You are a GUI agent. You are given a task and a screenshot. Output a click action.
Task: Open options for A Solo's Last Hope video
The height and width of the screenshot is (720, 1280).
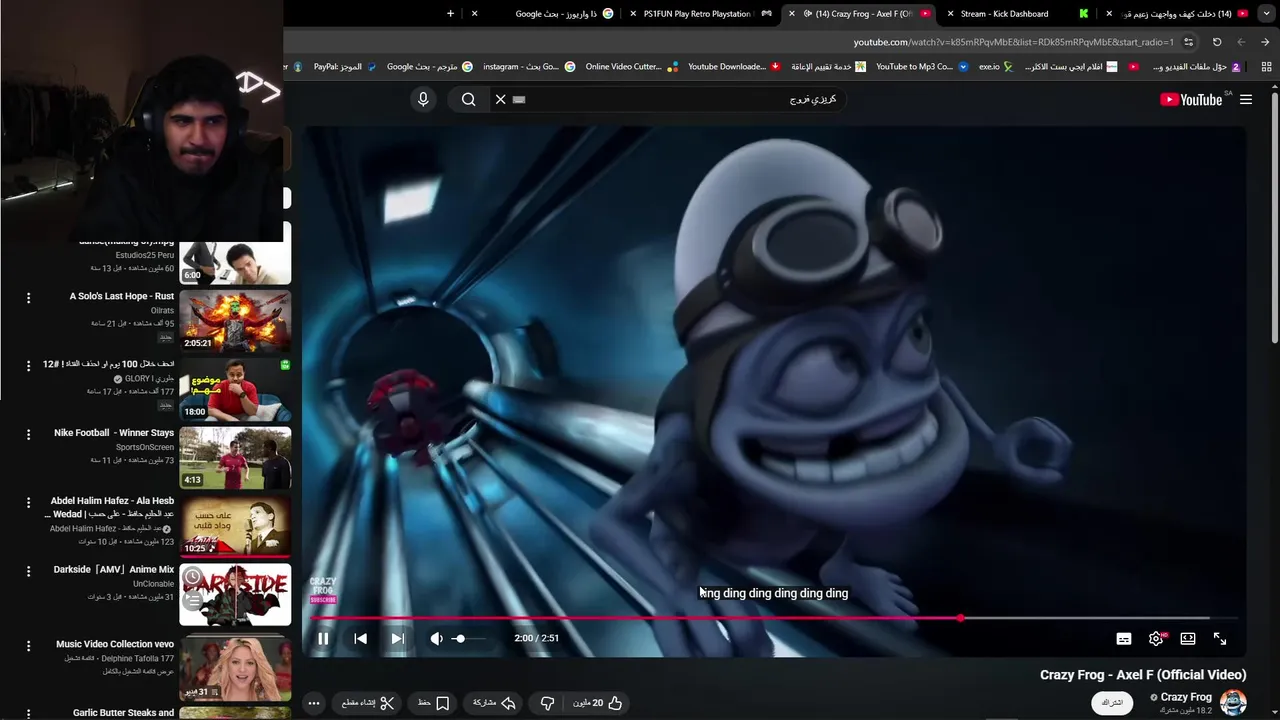coord(28,298)
